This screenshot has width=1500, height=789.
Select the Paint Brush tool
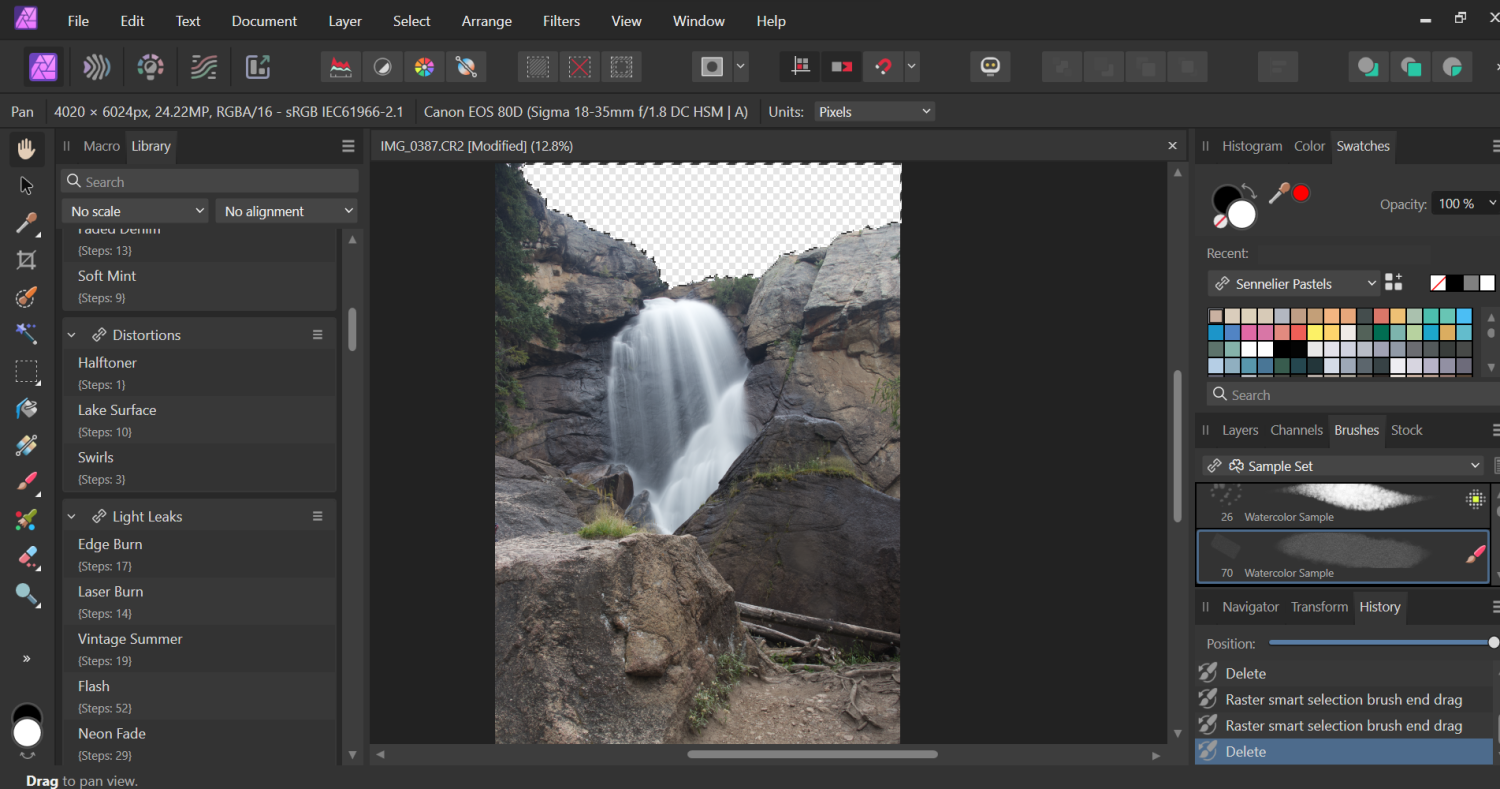(x=26, y=482)
